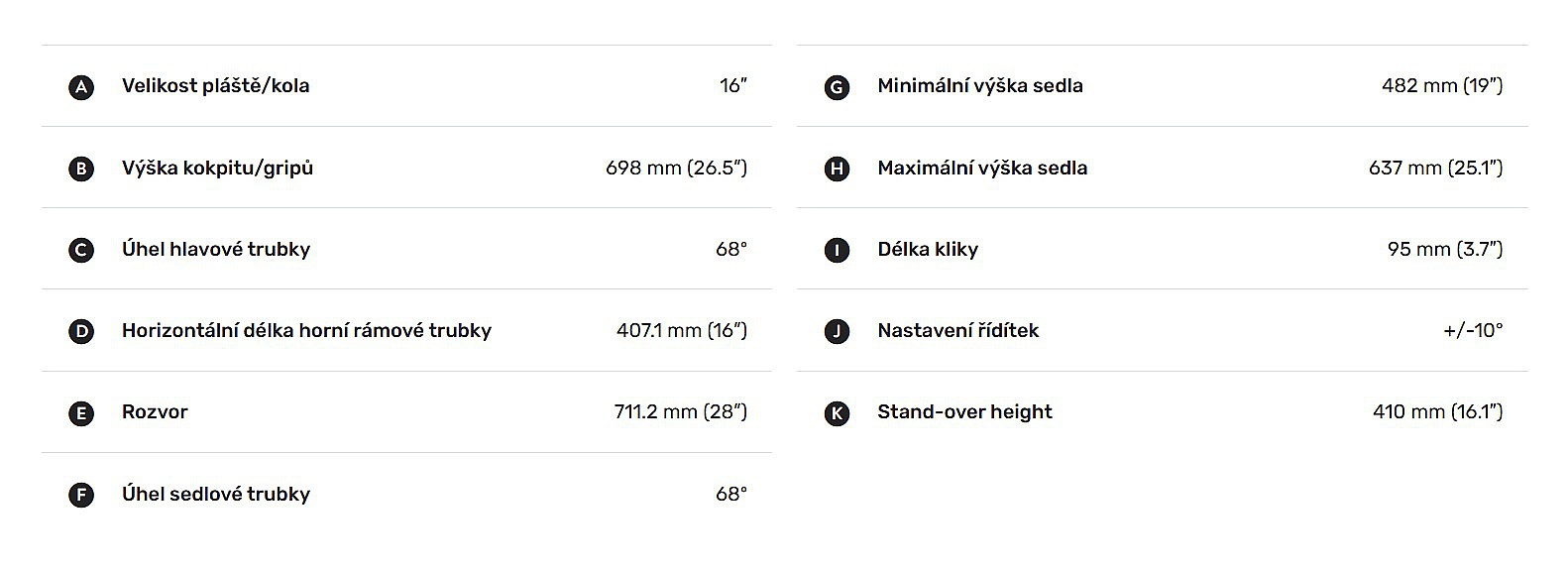
Task: Click the letter B badge icon
Action: pos(81,169)
